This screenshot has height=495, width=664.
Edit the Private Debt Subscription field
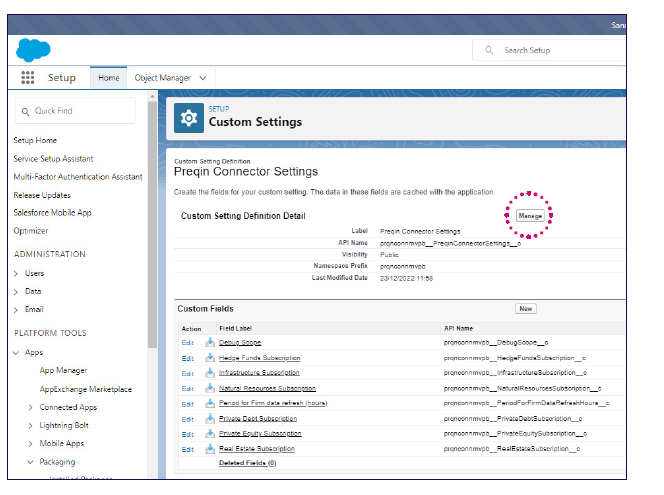pyautogui.click(x=188, y=419)
